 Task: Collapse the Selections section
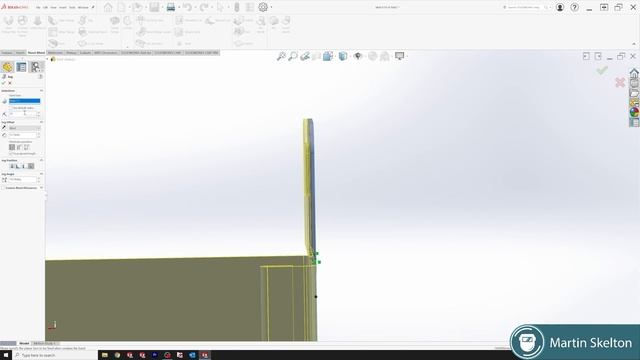[41, 91]
